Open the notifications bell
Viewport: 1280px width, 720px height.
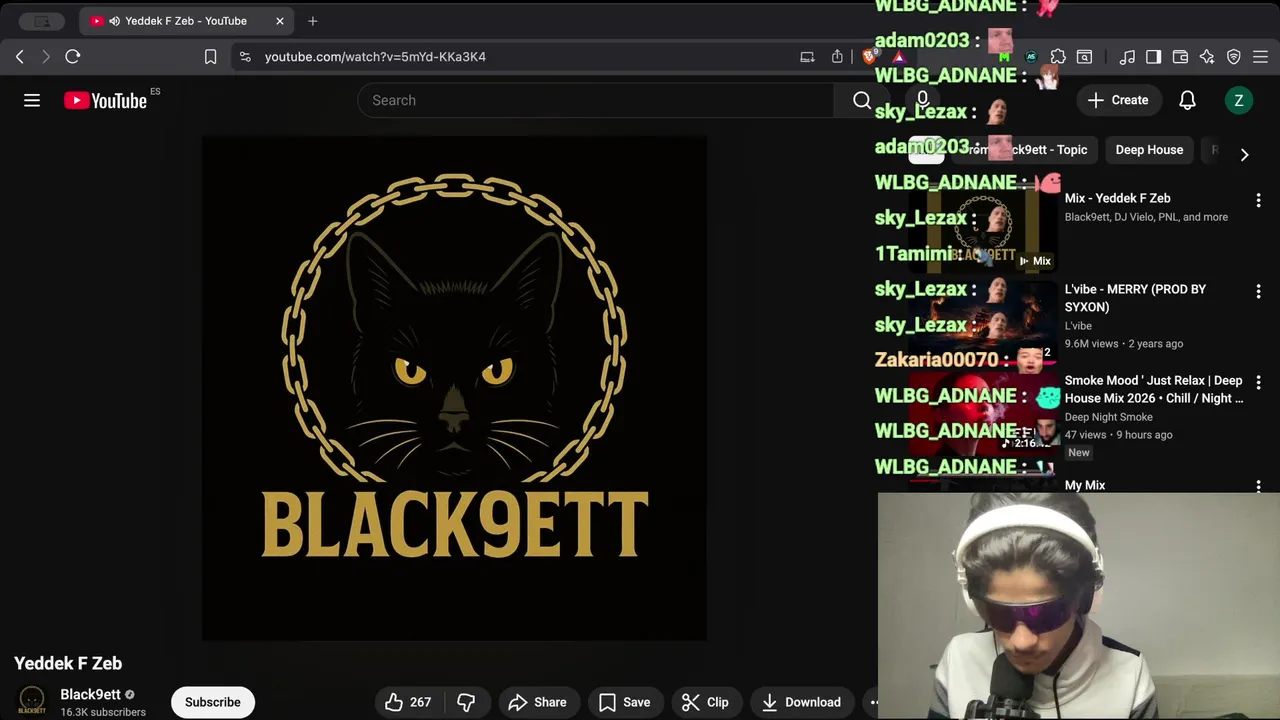click(1187, 100)
